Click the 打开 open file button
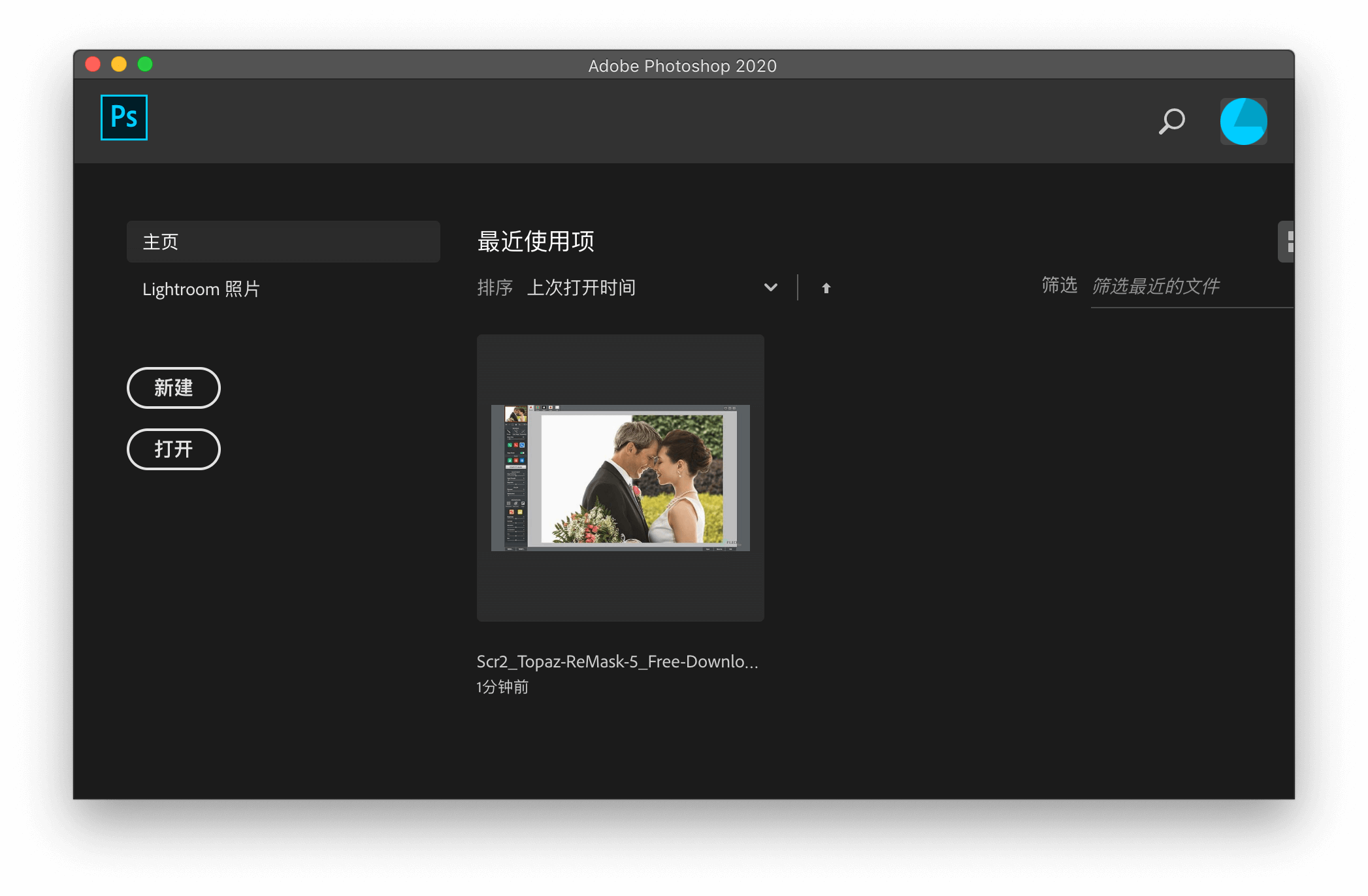 coord(173,449)
